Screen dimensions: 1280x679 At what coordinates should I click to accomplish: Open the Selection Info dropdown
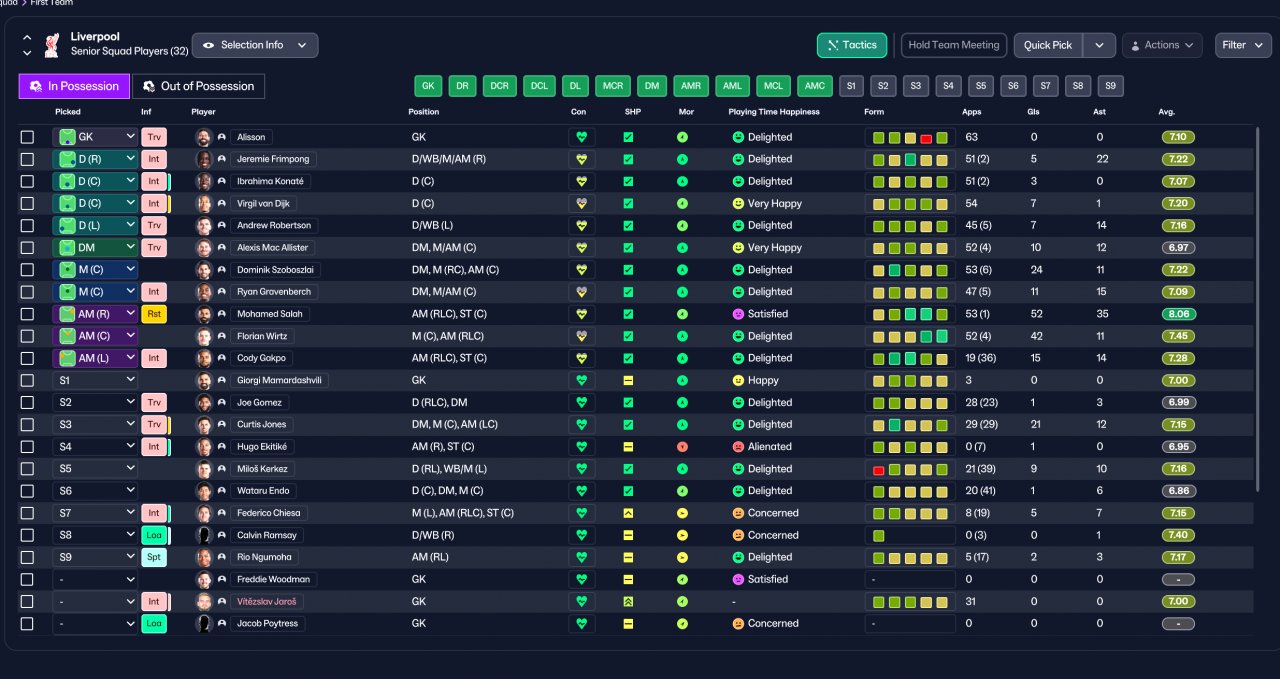click(255, 45)
